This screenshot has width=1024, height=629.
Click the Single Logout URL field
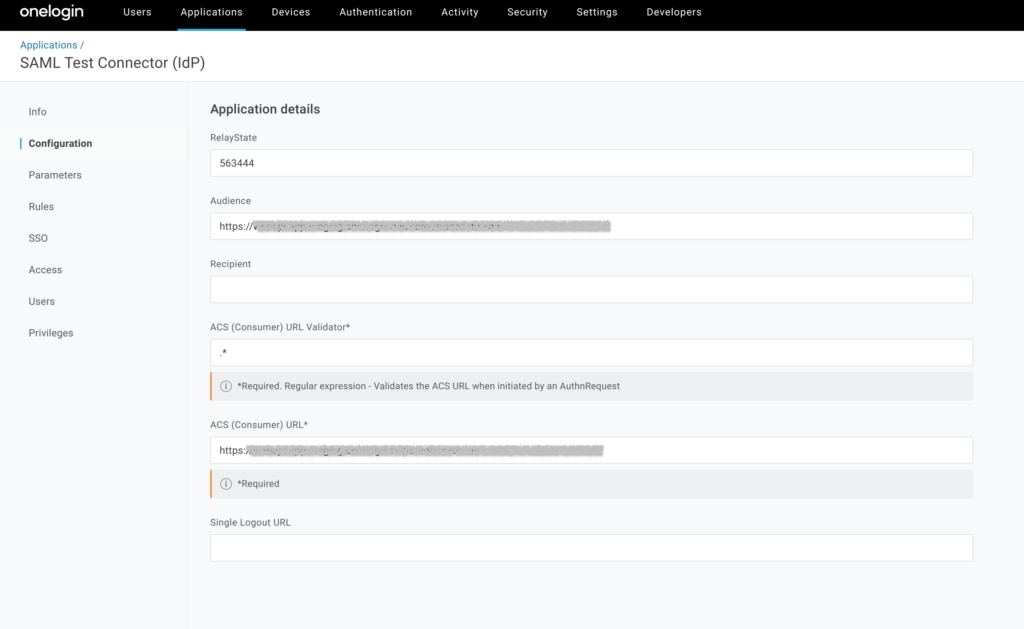point(591,548)
